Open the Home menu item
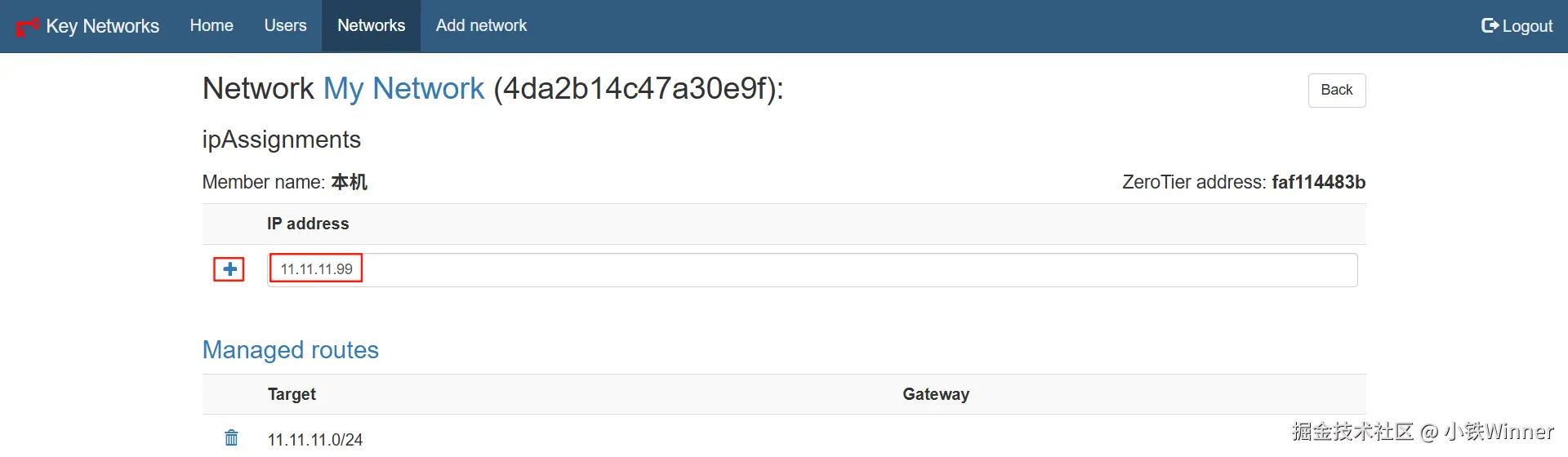1568x457 pixels. [x=212, y=26]
